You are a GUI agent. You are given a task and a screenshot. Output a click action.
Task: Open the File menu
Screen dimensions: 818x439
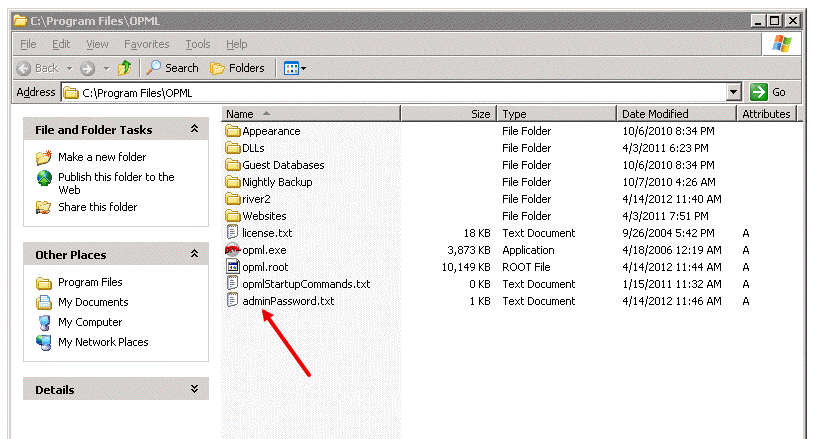pyautogui.click(x=28, y=44)
